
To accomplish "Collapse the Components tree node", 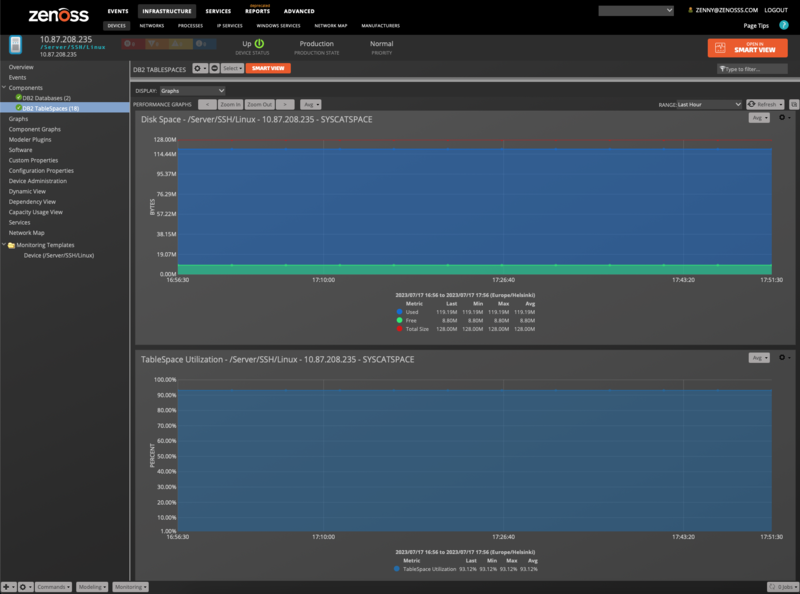I will pos(4,87).
